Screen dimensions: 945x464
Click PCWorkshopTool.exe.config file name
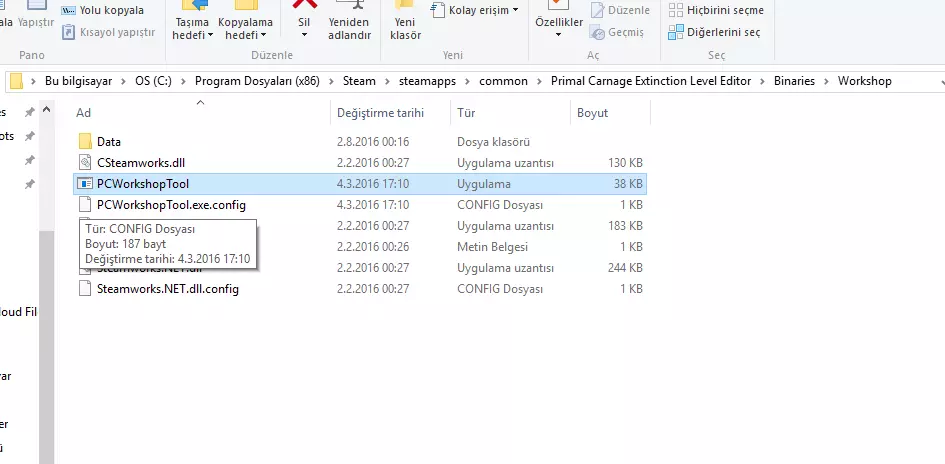point(171,205)
